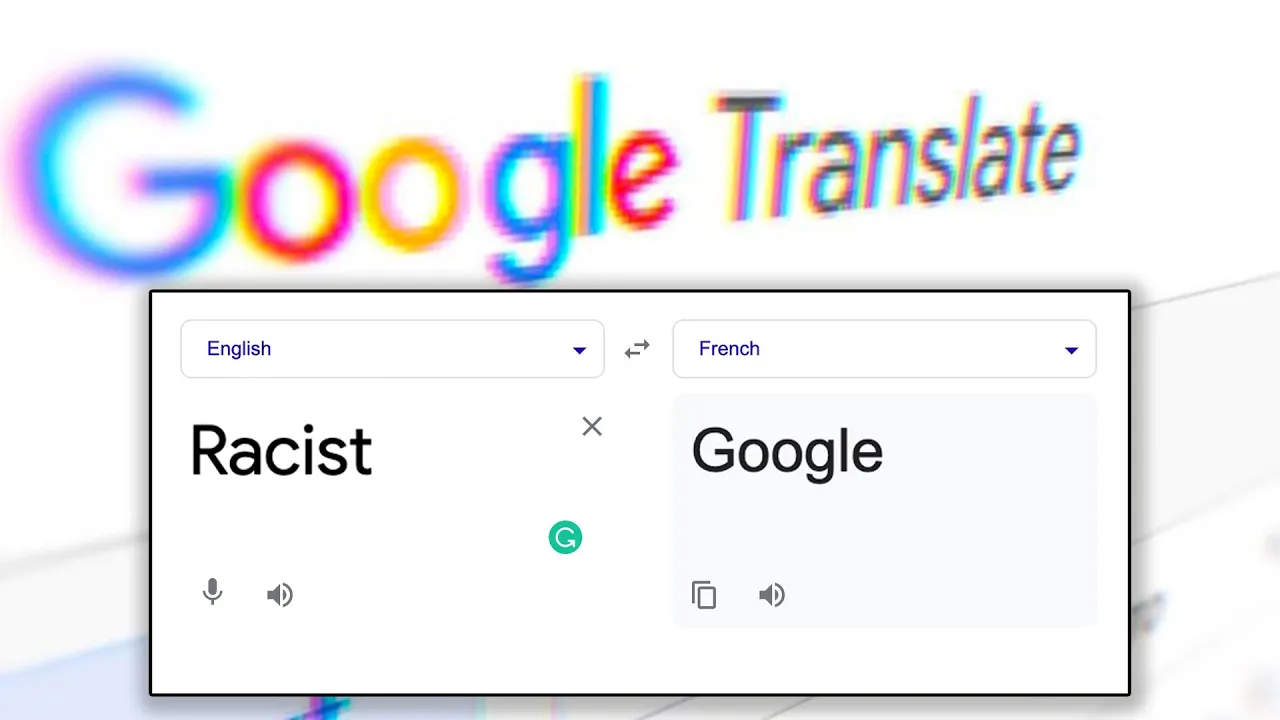Expand the arrow beside English
Viewport: 1280px width, 720px height.
pos(579,351)
